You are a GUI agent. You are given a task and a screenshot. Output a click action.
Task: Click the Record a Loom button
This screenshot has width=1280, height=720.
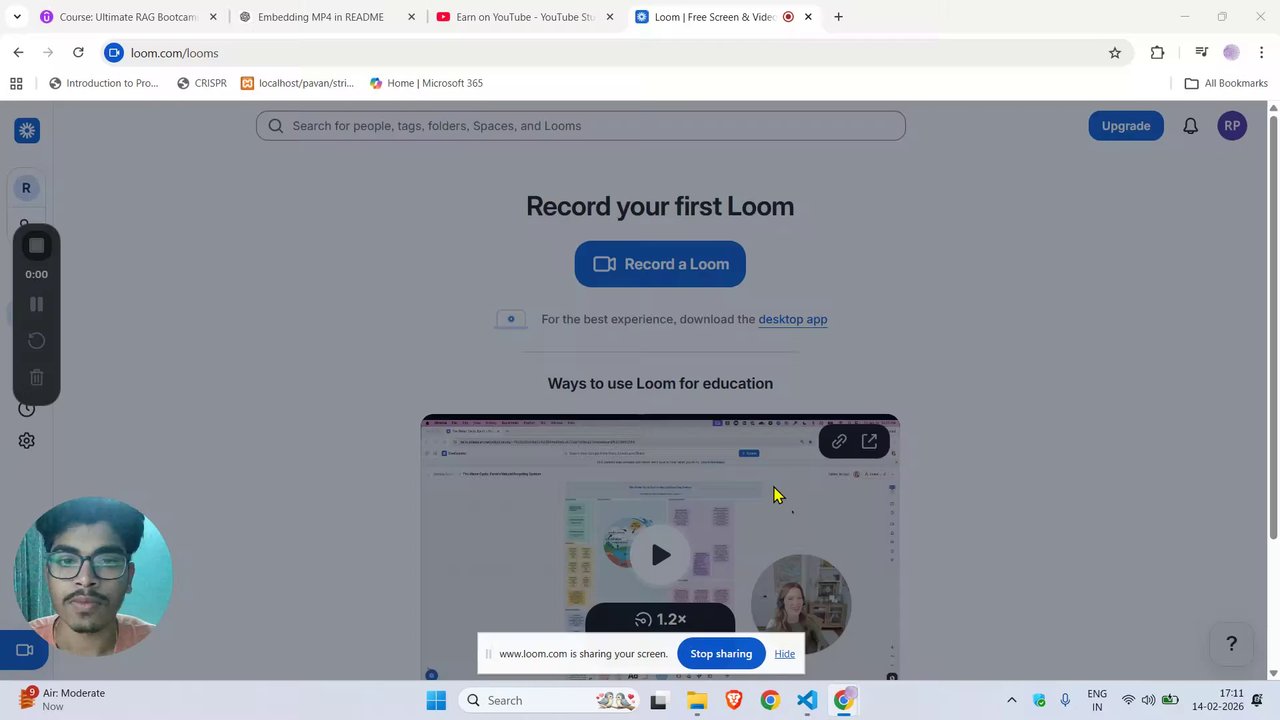660,264
